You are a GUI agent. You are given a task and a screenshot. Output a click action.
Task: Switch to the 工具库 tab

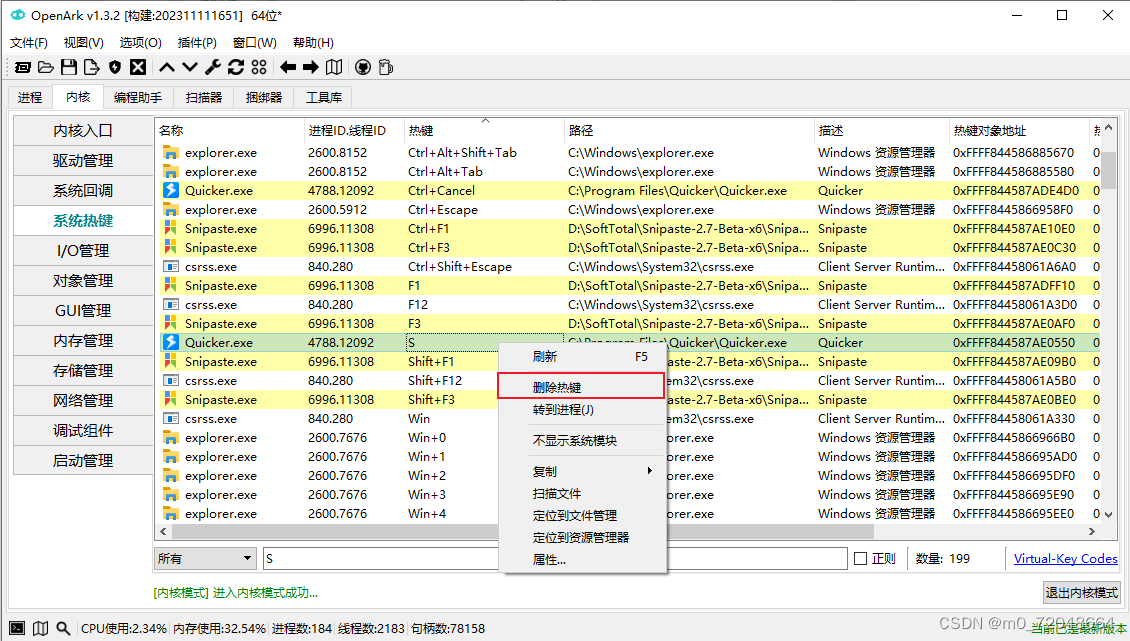(x=324, y=97)
